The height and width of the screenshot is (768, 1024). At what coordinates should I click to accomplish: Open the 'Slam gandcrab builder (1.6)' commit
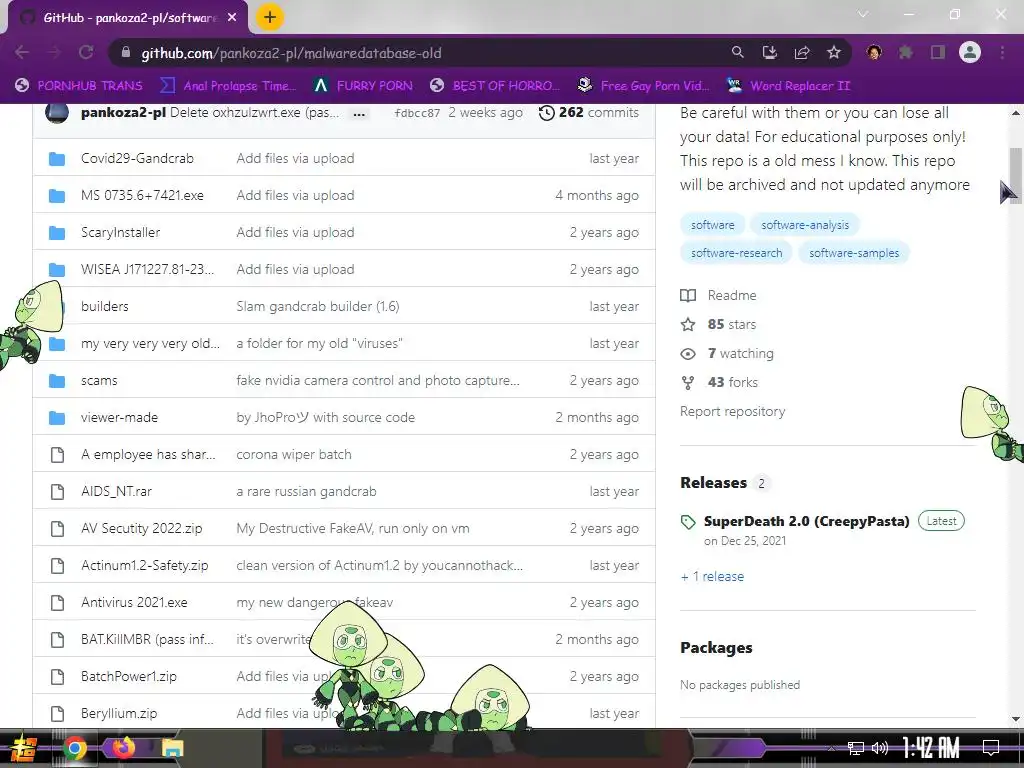318,306
